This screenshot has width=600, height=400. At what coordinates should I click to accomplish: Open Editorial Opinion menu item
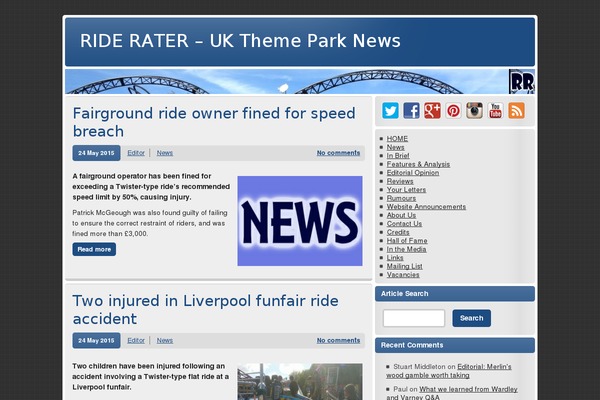413,173
